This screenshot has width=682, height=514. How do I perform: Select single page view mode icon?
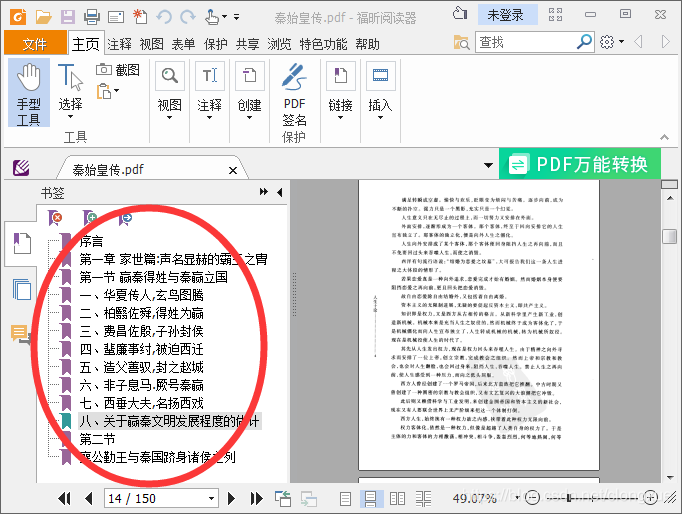coord(345,498)
